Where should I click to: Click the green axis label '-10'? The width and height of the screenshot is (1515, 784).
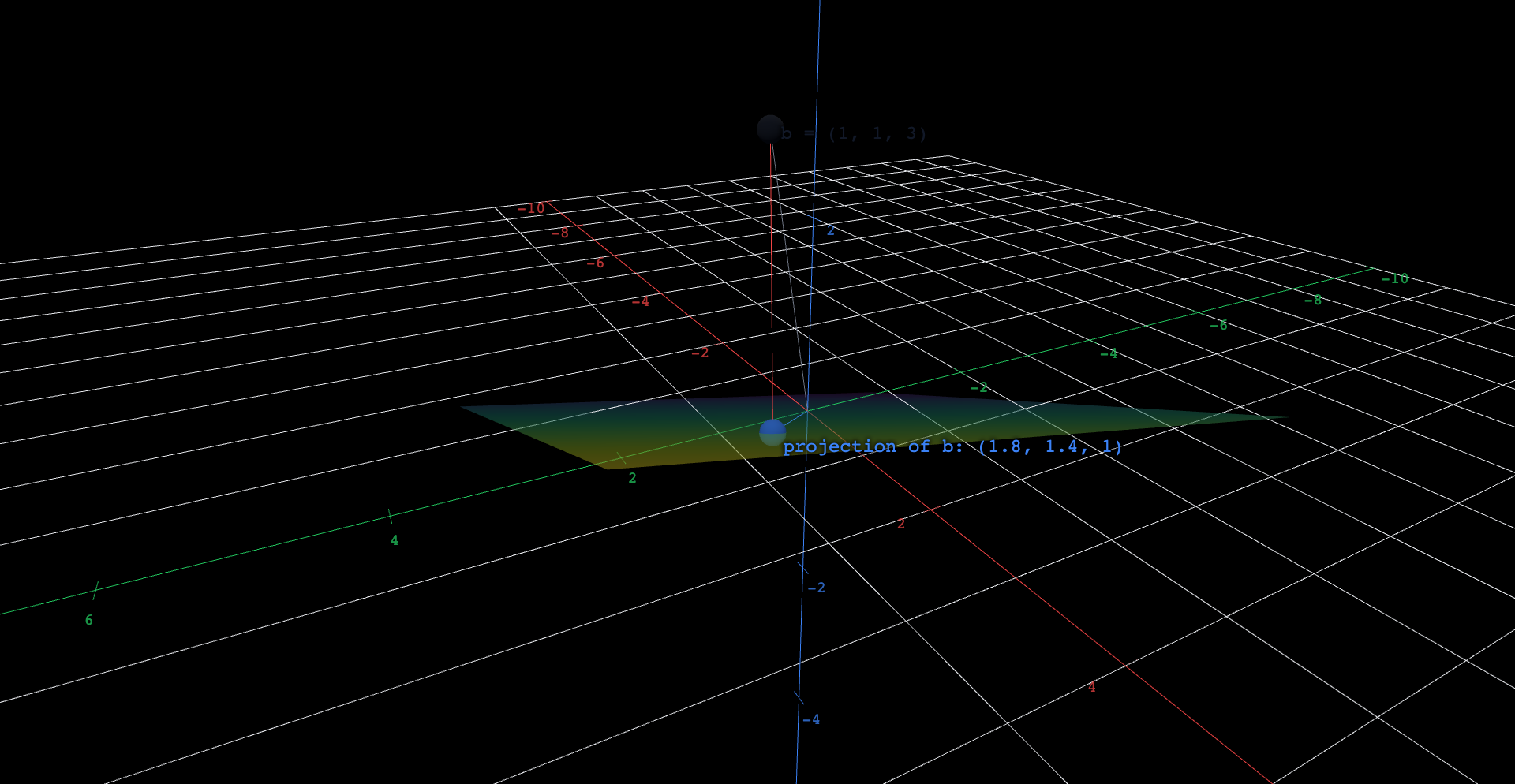tap(1394, 278)
